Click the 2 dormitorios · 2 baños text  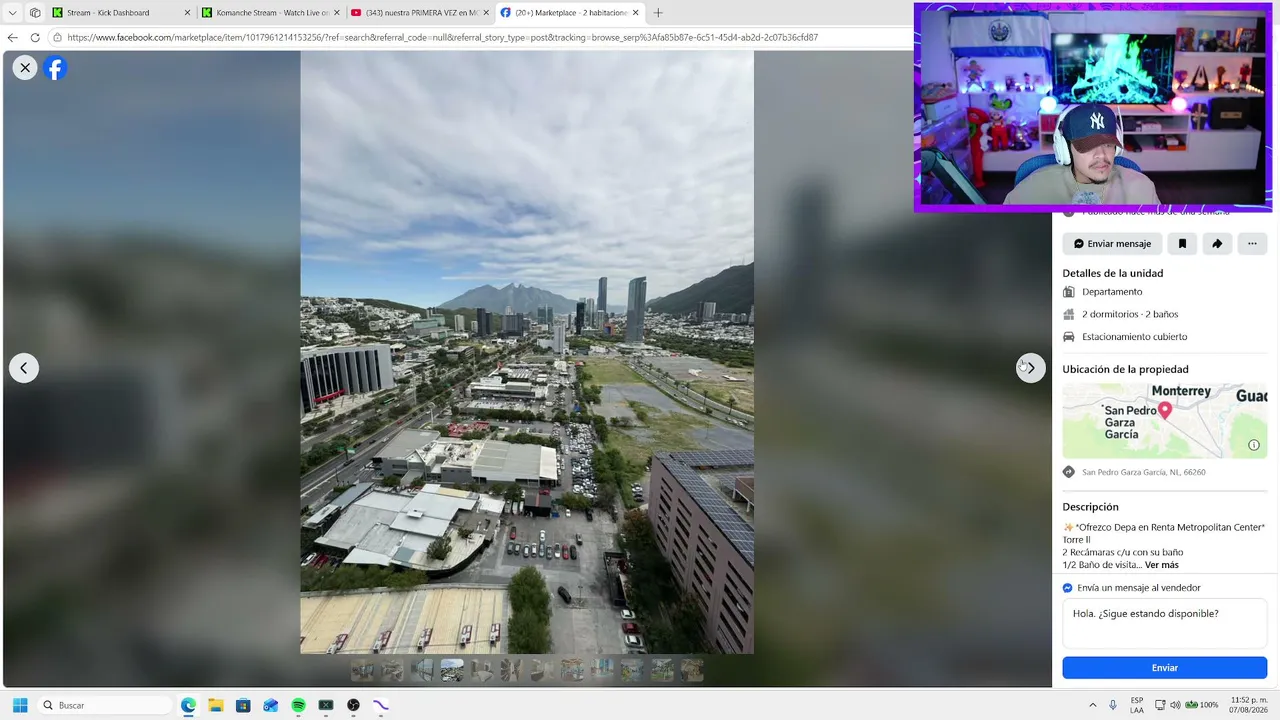click(1130, 314)
